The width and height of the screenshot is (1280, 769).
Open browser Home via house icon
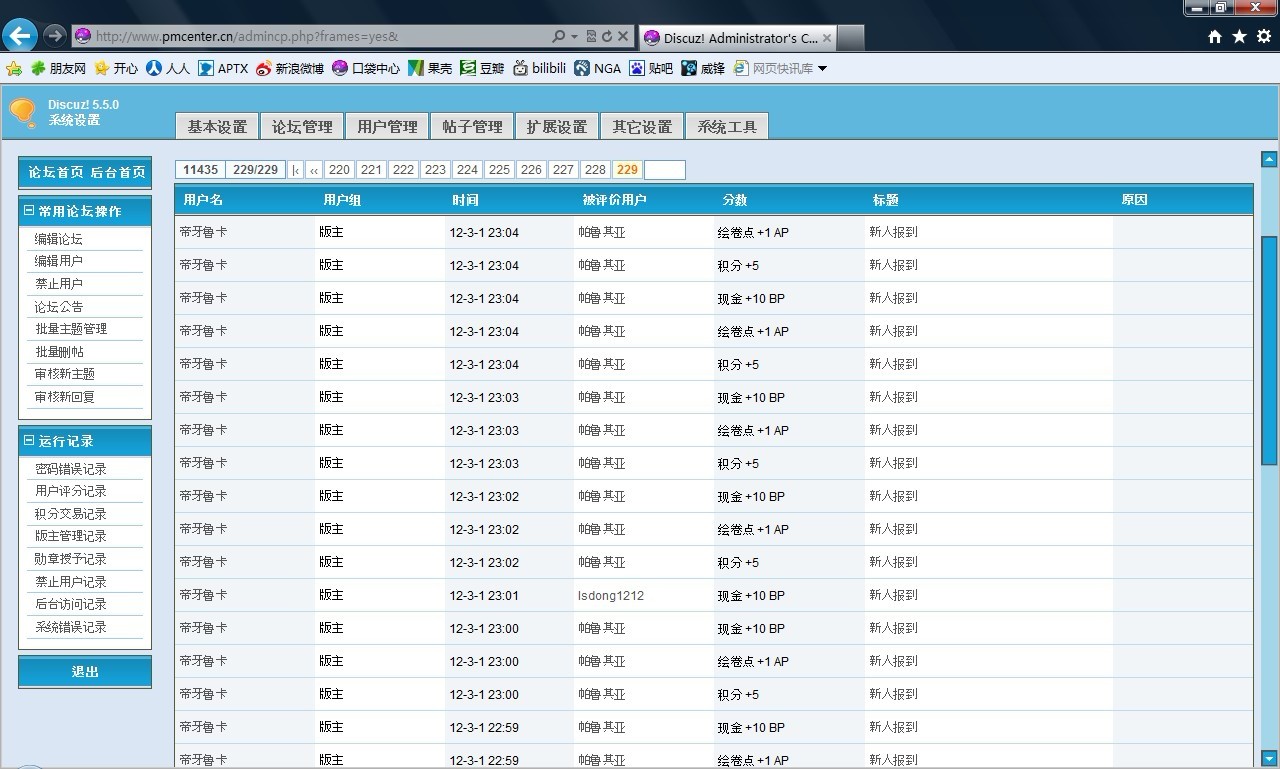pyautogui.click(x=1215, y=37)
